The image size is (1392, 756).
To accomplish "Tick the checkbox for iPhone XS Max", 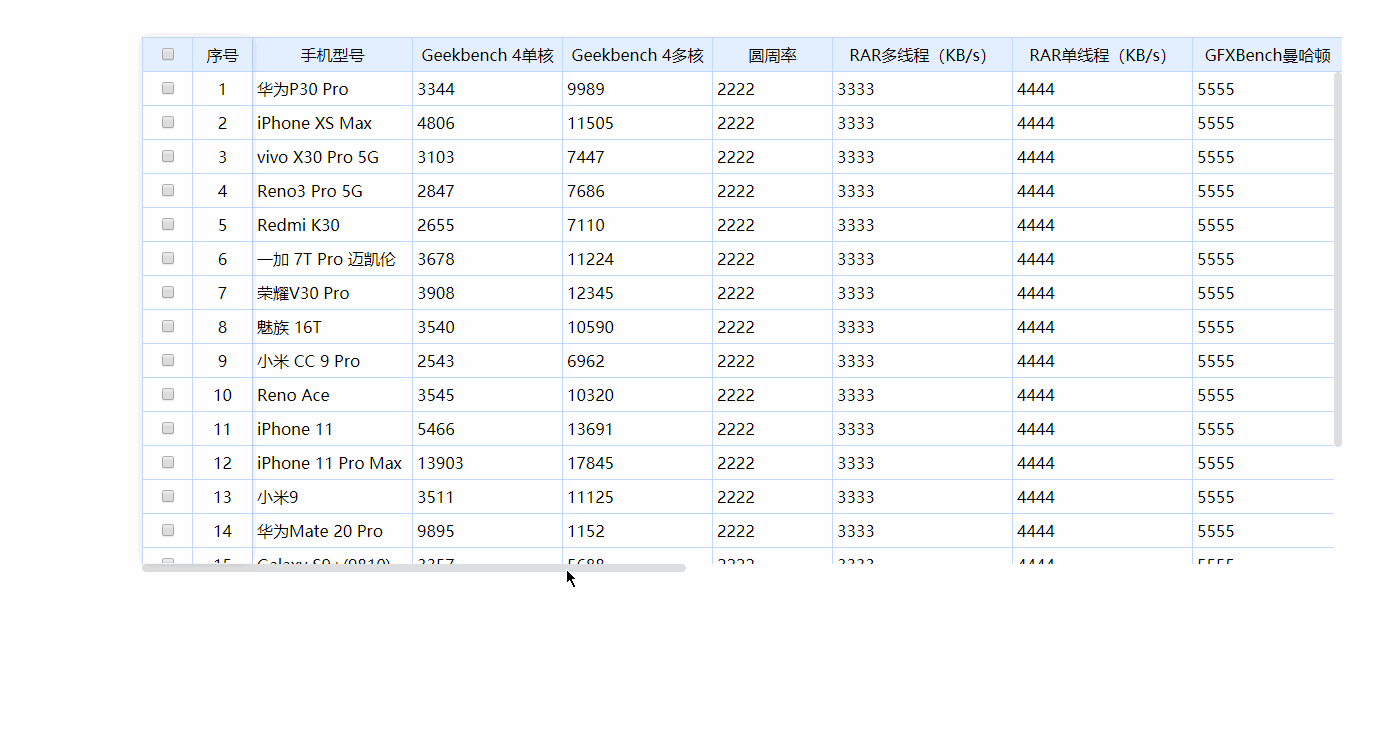I will coord(168,123).
